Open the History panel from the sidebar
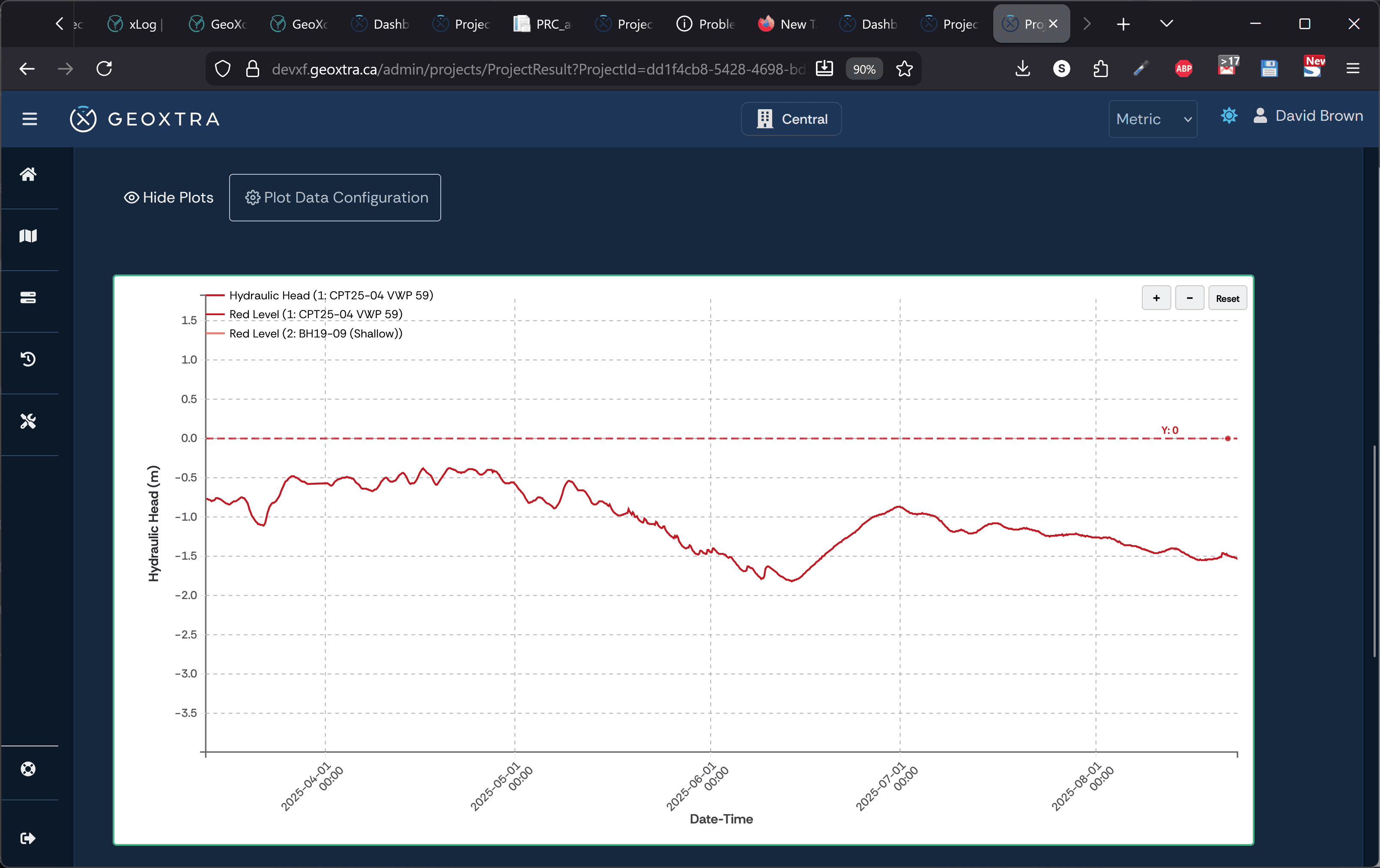This screenshot has height=868, width=1380. coord(28,359)
